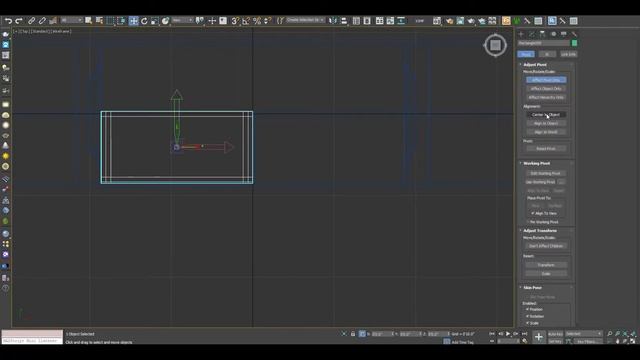Click Edit Working Pivot button
The image size is (640, 360).
pos(546,173)
